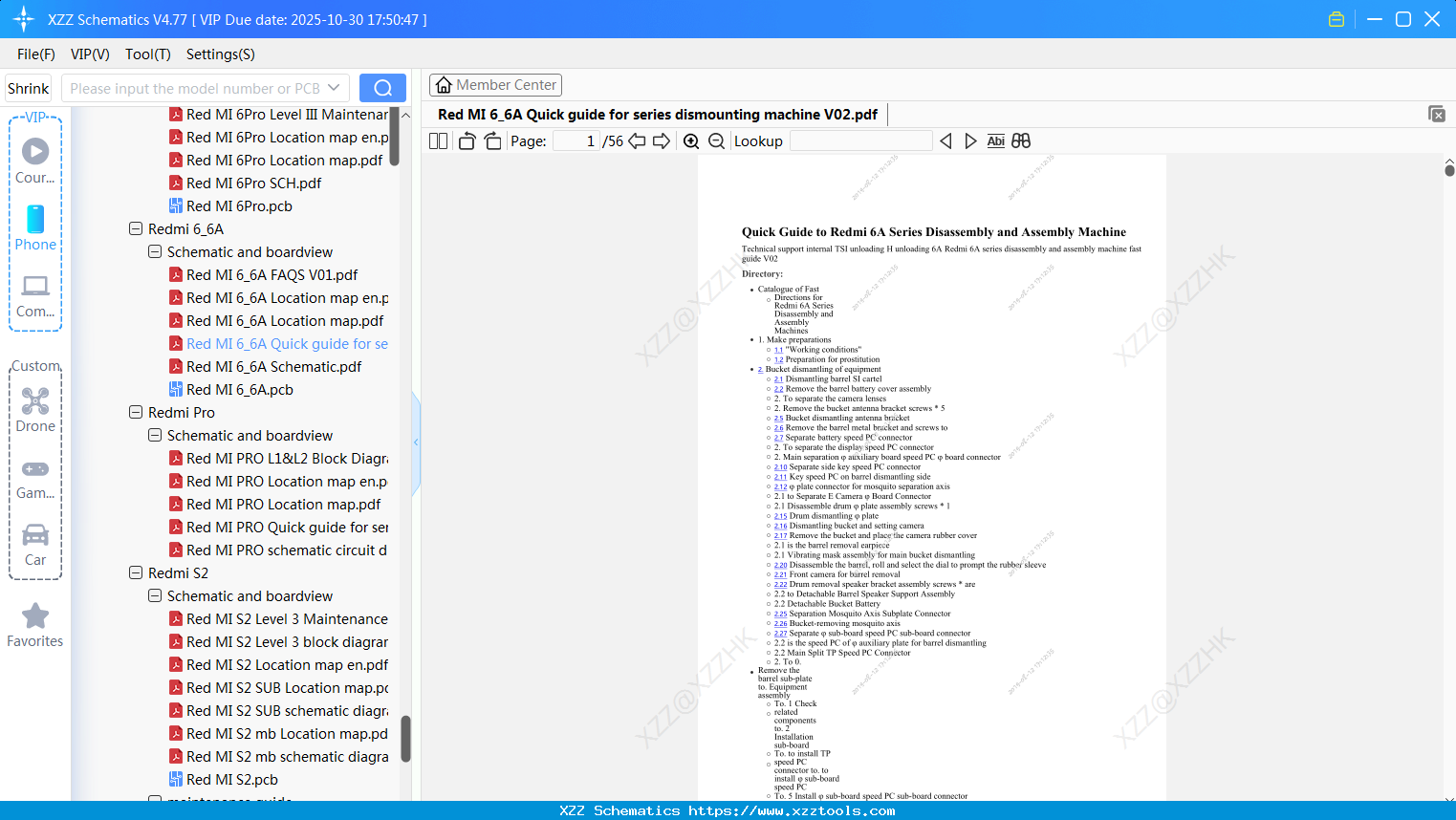
Task: Open Red MI 6_6A.pcb board file
Action: click(x=240, y=390)
